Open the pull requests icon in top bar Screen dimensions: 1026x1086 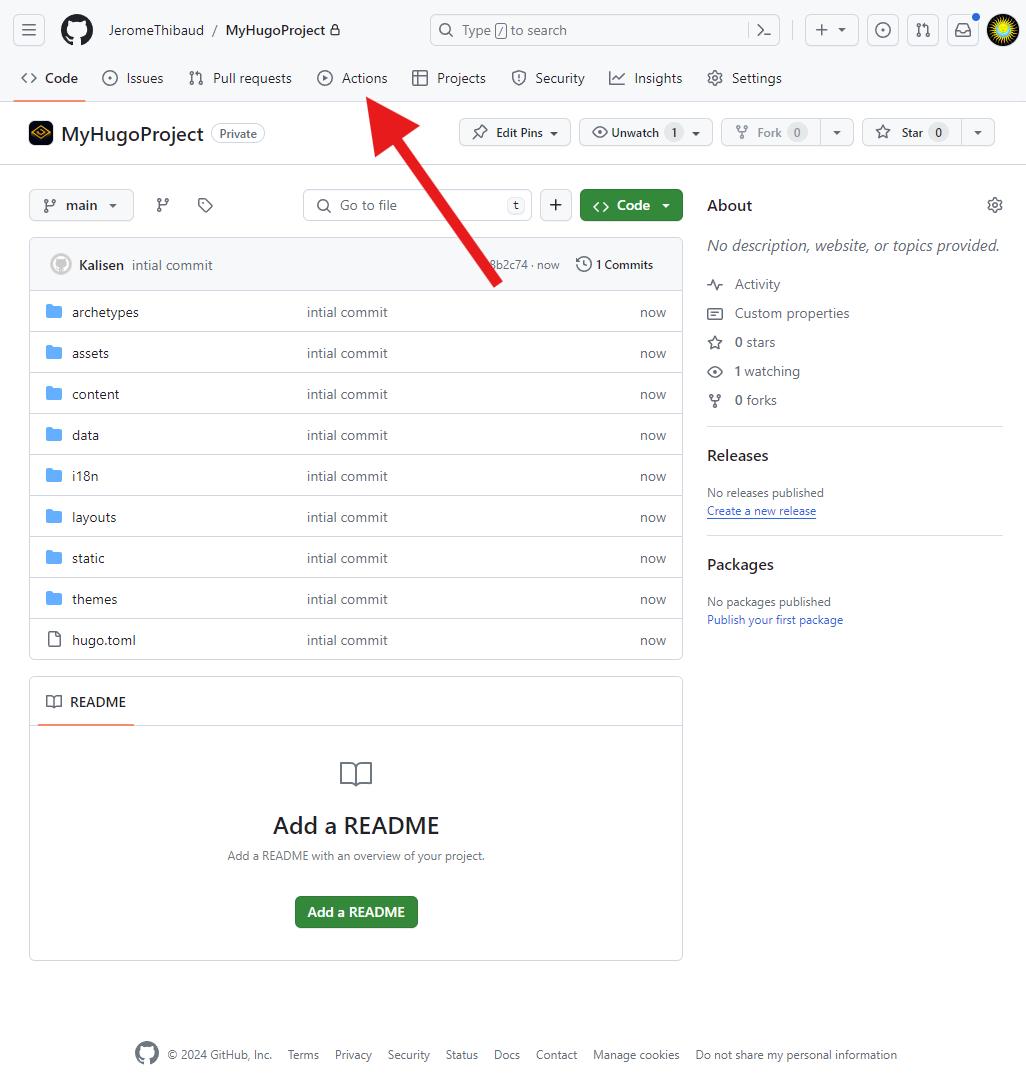(x=923, y=30)
